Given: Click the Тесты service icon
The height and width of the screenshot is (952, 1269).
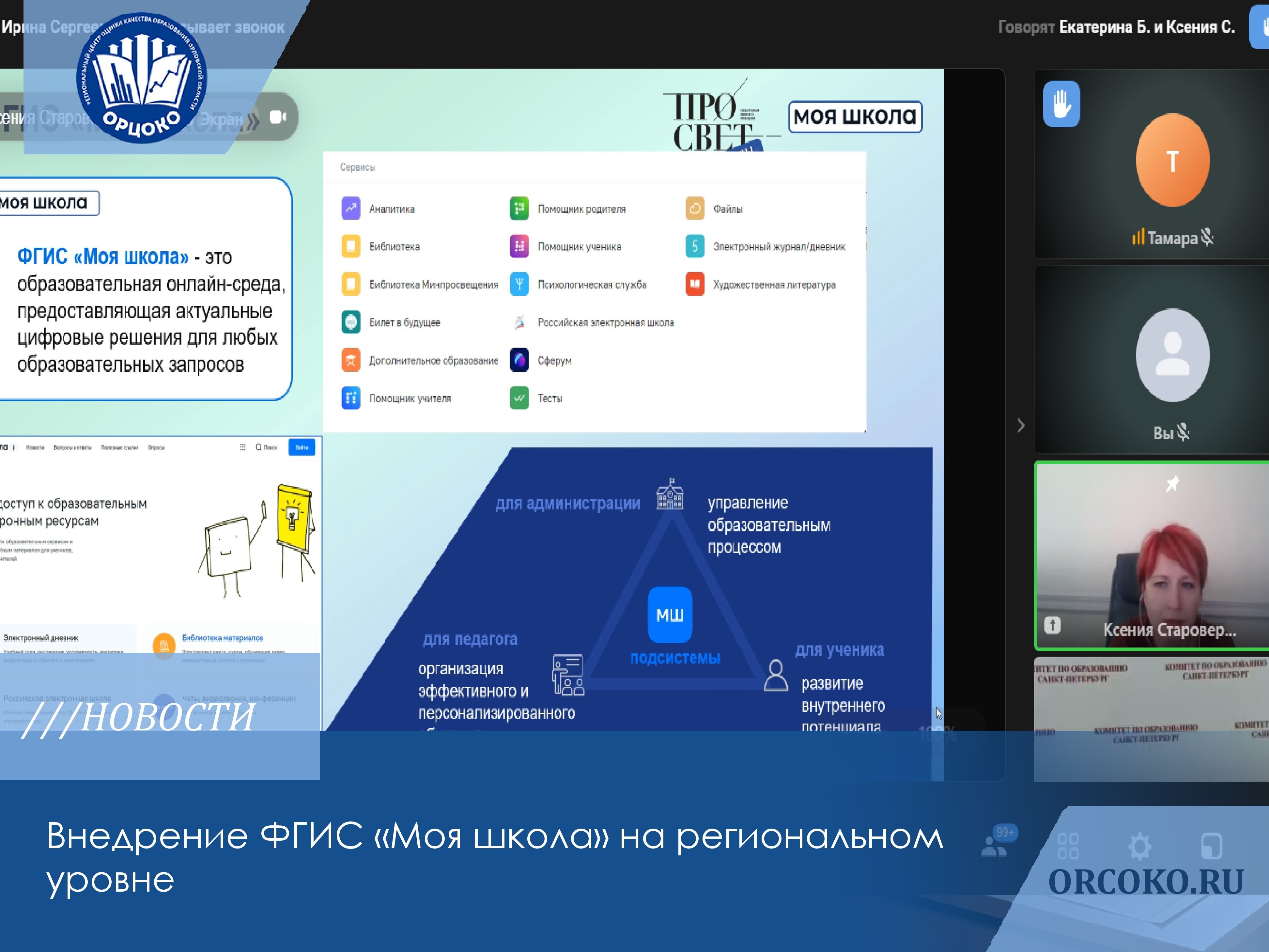Looking at the screenshot, I should tap(519, 398).
